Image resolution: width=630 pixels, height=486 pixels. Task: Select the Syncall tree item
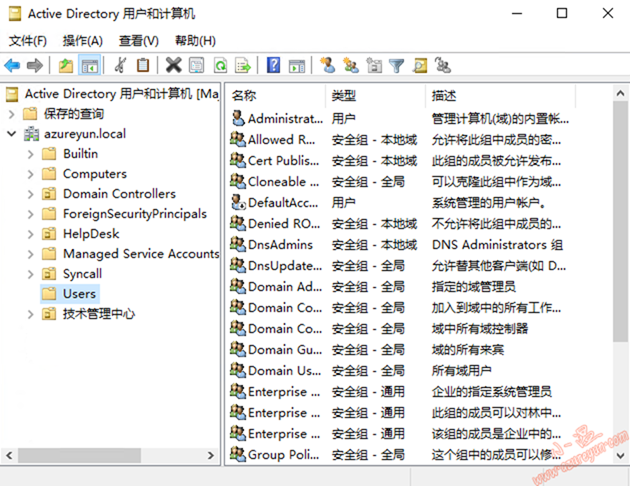coord(82,274)
